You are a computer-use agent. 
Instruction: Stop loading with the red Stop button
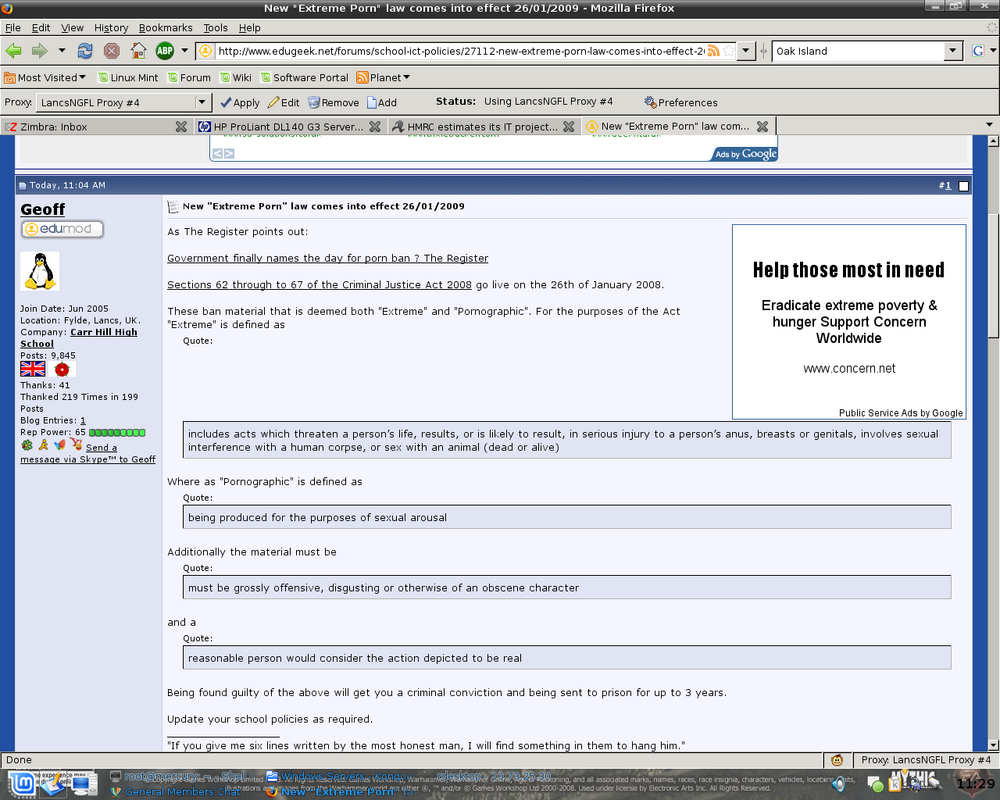pos(112,51)
